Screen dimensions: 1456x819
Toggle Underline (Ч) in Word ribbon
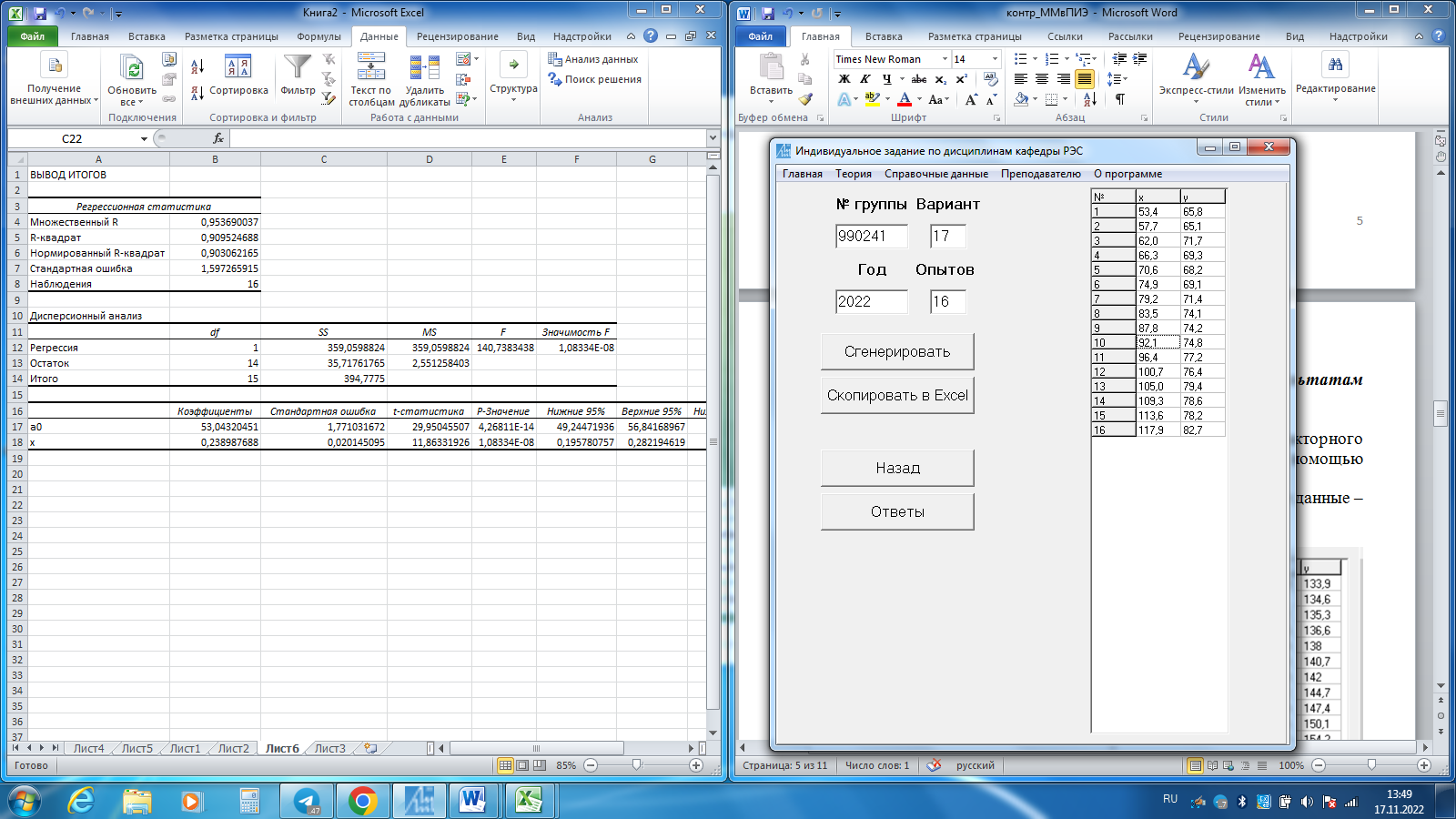(886, 79)
